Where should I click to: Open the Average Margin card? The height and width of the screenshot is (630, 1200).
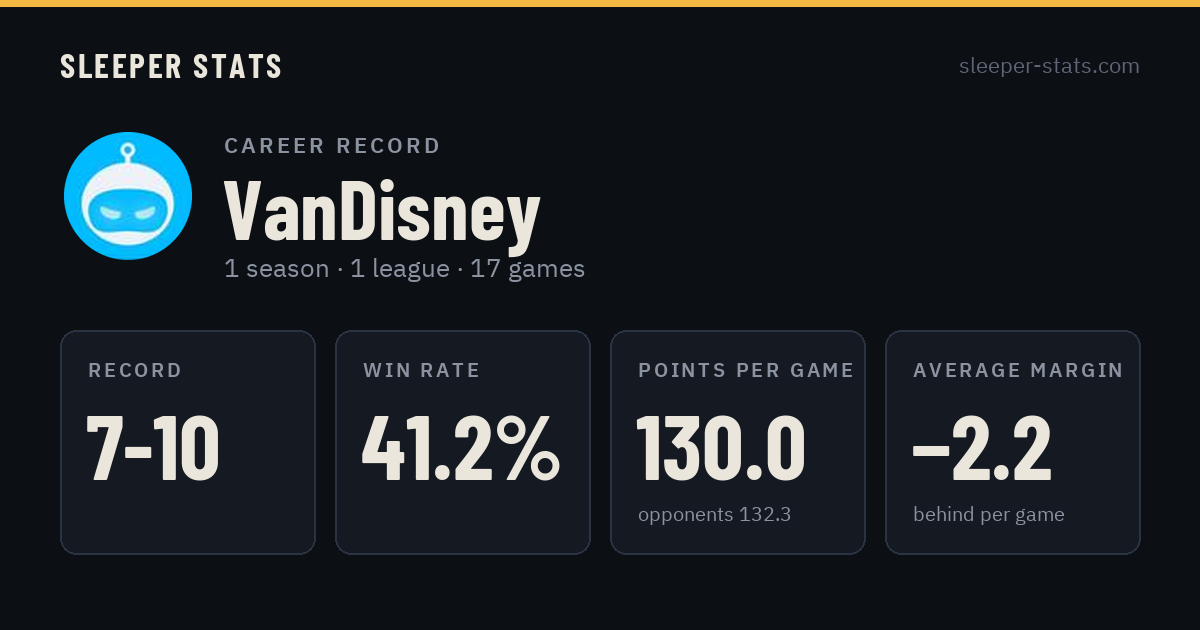1013,442
